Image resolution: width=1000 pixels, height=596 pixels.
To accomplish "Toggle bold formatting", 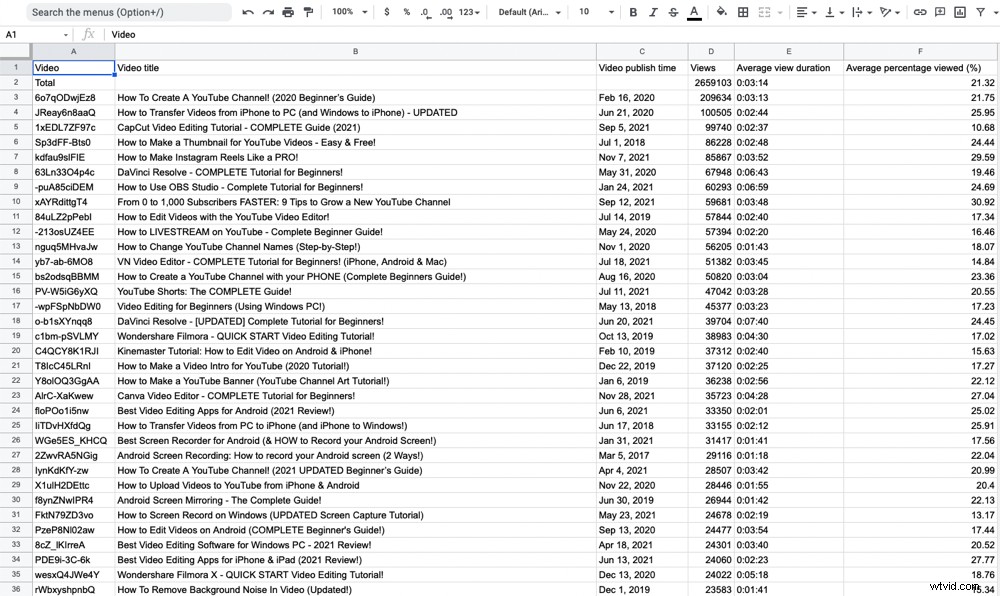I will point(631,11).
